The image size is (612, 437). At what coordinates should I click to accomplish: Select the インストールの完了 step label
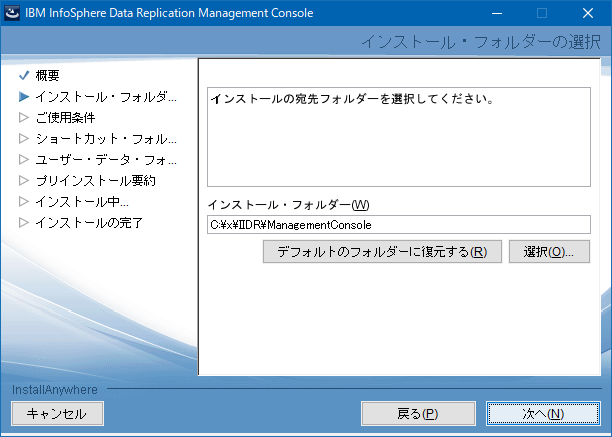(x=89, y=223)
